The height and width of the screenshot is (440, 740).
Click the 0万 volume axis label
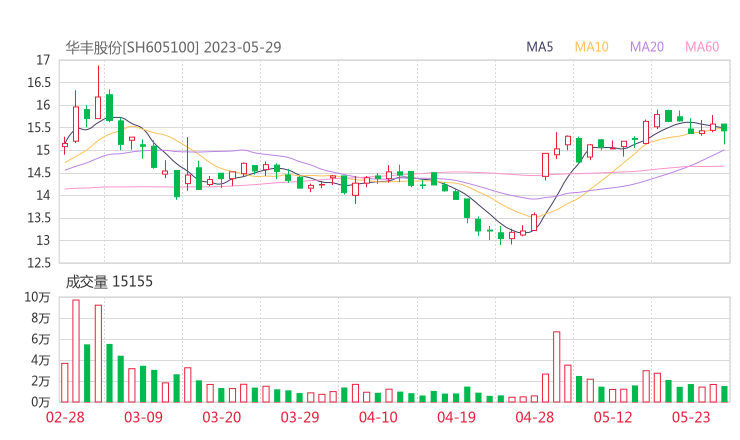(x=41, y=402)
